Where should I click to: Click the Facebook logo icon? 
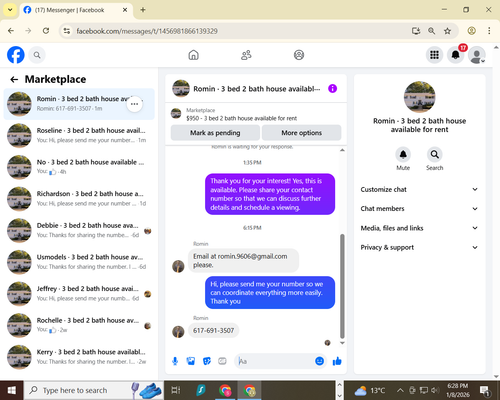(x=16, y=55)
